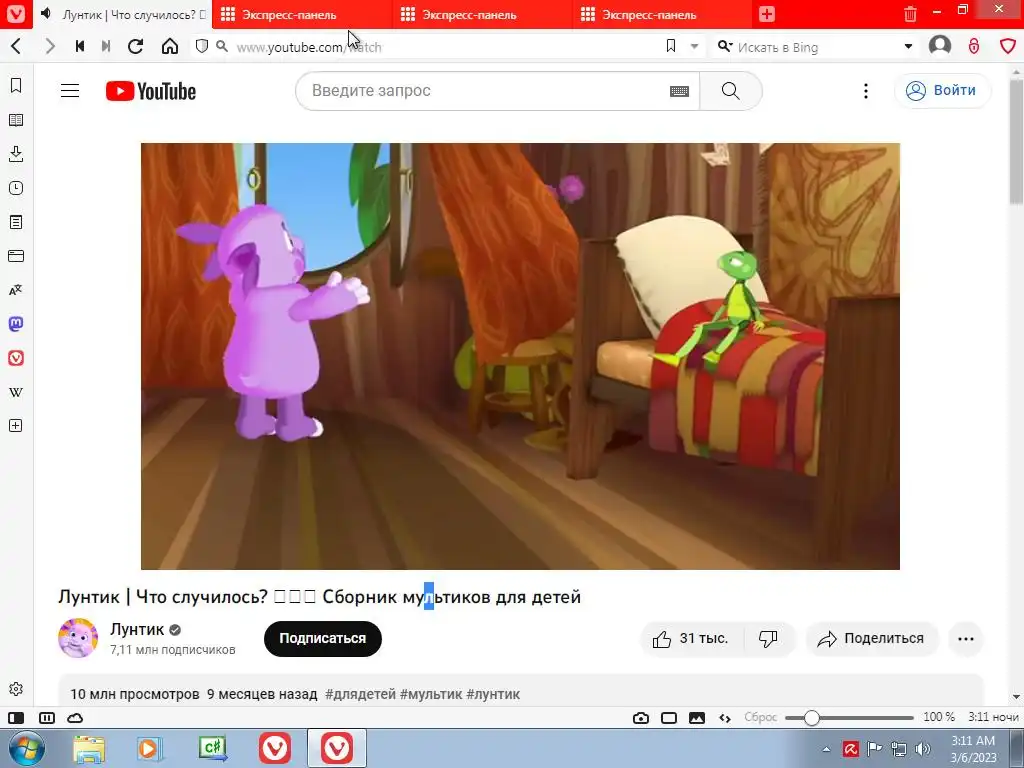The height and width of the screenshot is (768, 1024).
Task: Expand the search field history dropdown
Action: [x=908, y=46]
